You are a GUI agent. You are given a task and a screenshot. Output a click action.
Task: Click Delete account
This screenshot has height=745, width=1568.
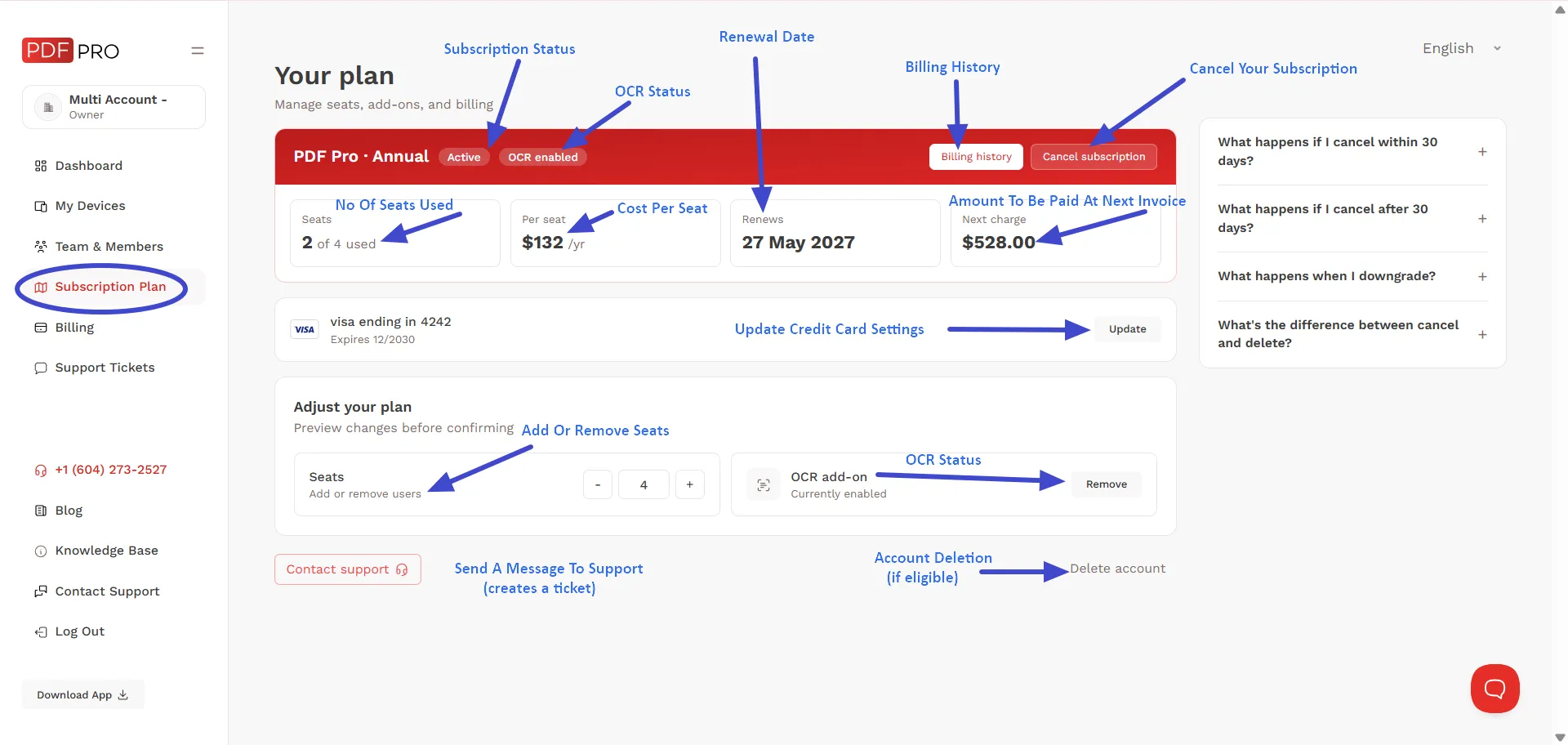tap(1117, 569)
